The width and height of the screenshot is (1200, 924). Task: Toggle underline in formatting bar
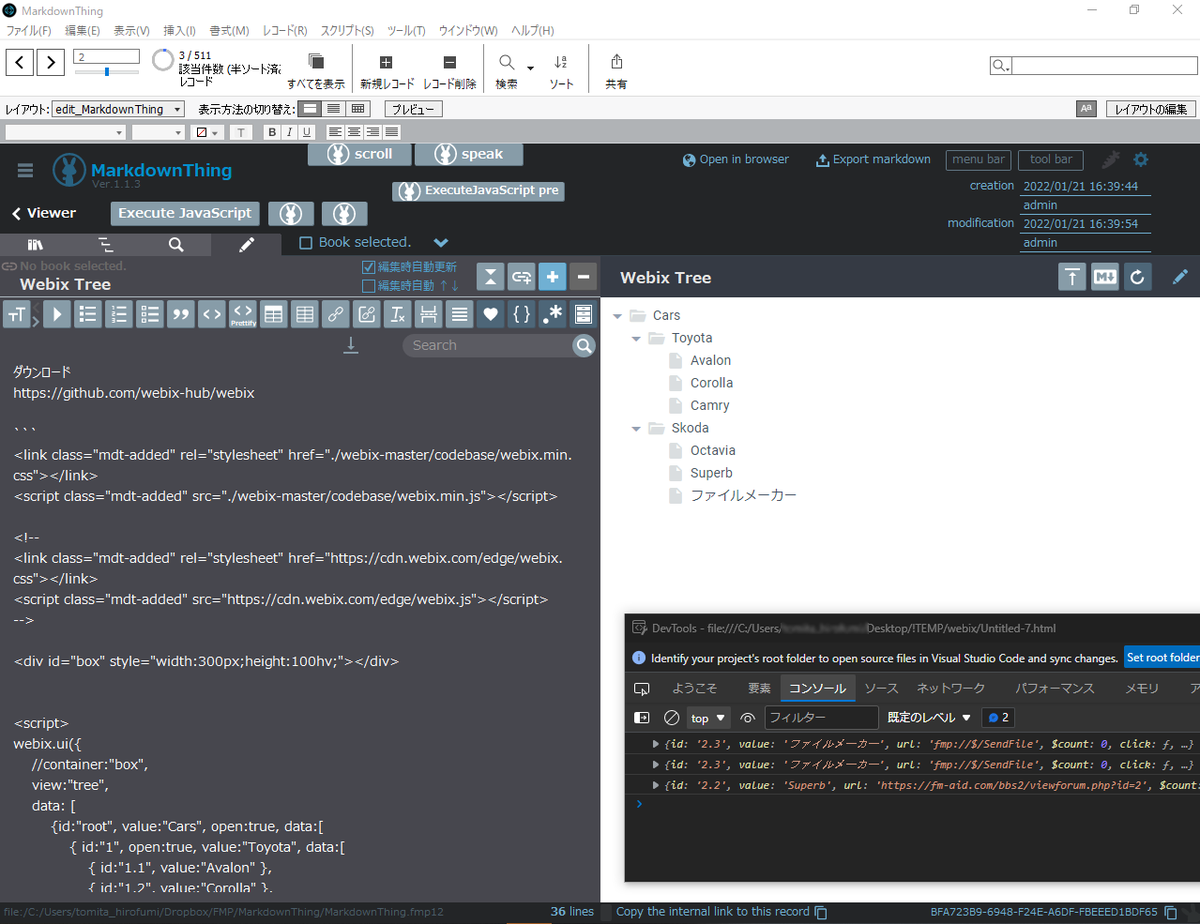(x=306, y=132)
